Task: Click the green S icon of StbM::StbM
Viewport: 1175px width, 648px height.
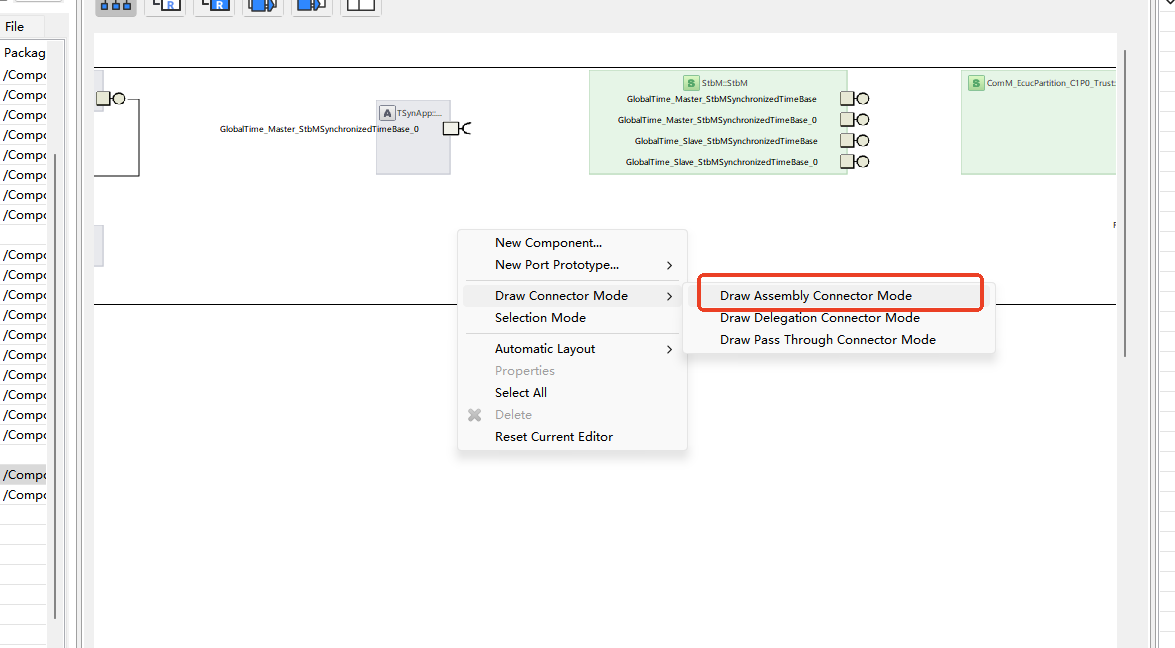Action: [691, 83]
